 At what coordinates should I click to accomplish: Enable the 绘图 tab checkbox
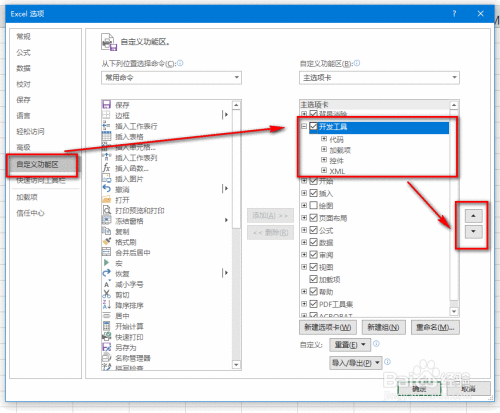[x=313, y=205]
